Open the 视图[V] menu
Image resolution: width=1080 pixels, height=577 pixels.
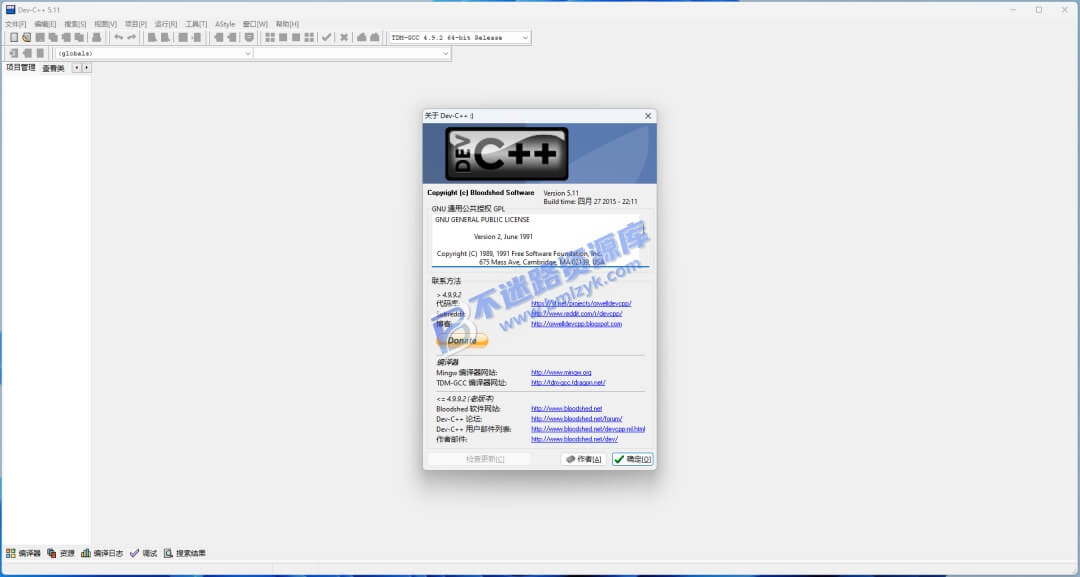(105, 24)
